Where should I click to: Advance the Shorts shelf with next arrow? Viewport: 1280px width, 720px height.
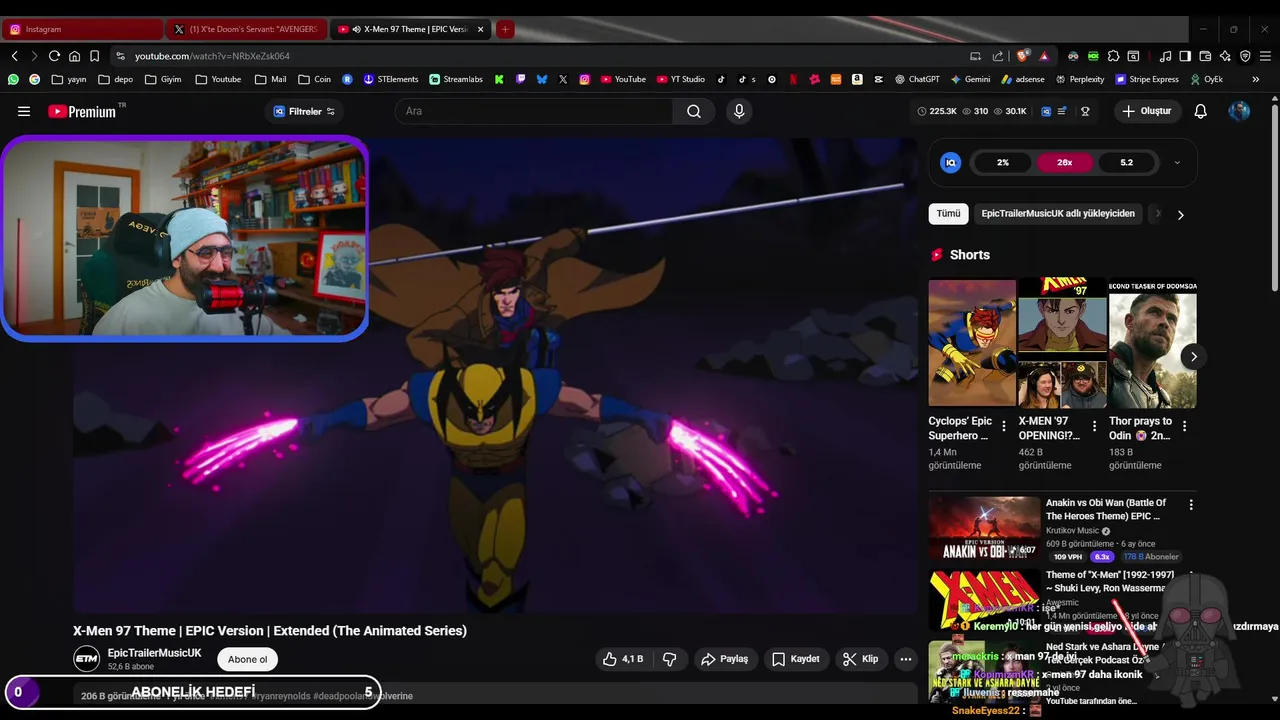(1193, 357)
